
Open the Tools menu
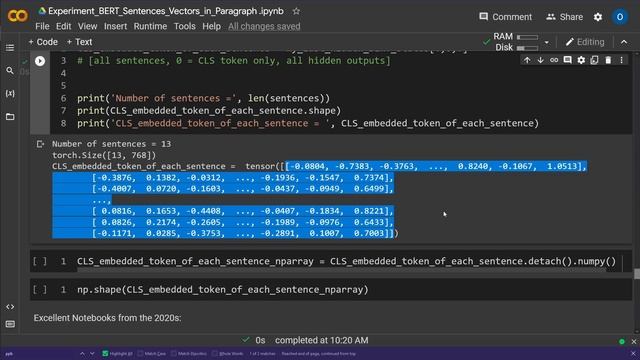(x=184, y=26)
